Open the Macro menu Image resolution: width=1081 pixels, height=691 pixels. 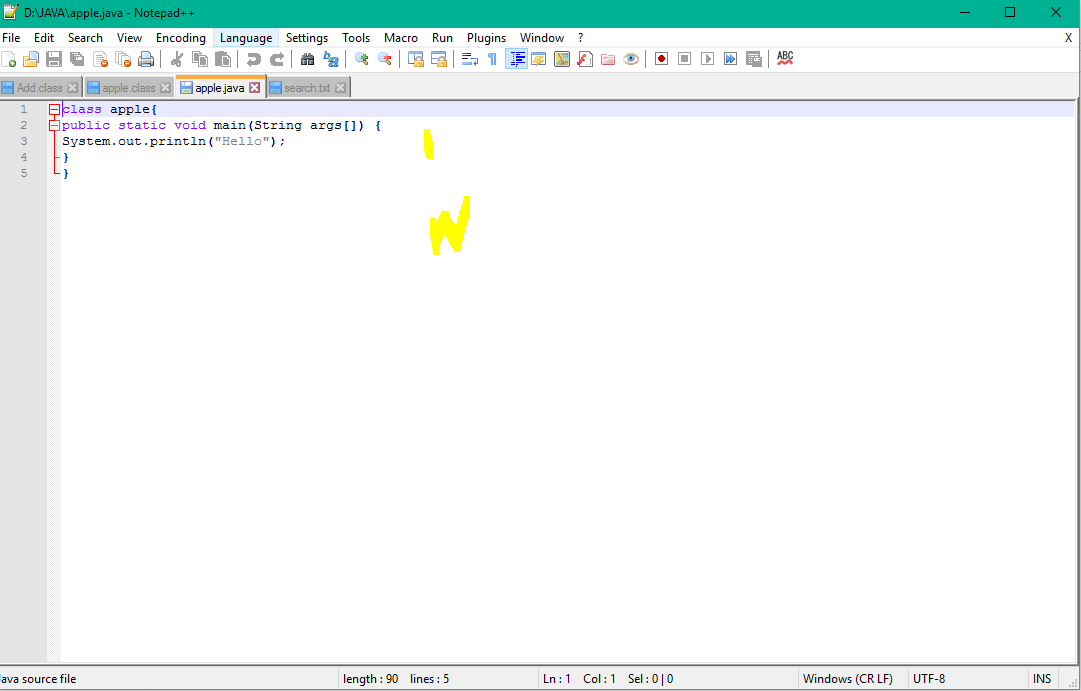point(401,37)
